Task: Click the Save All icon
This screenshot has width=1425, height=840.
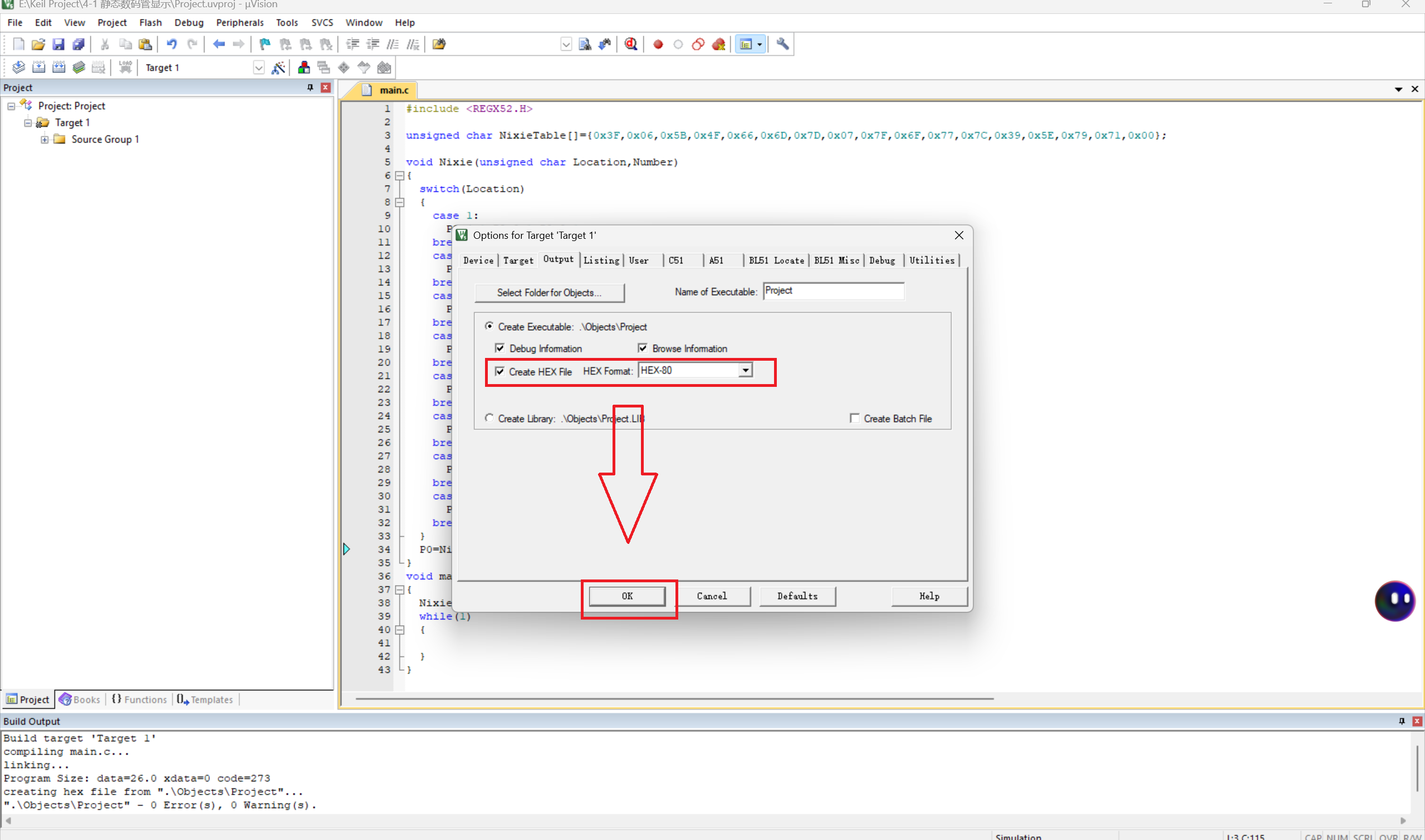Action: 79,44
